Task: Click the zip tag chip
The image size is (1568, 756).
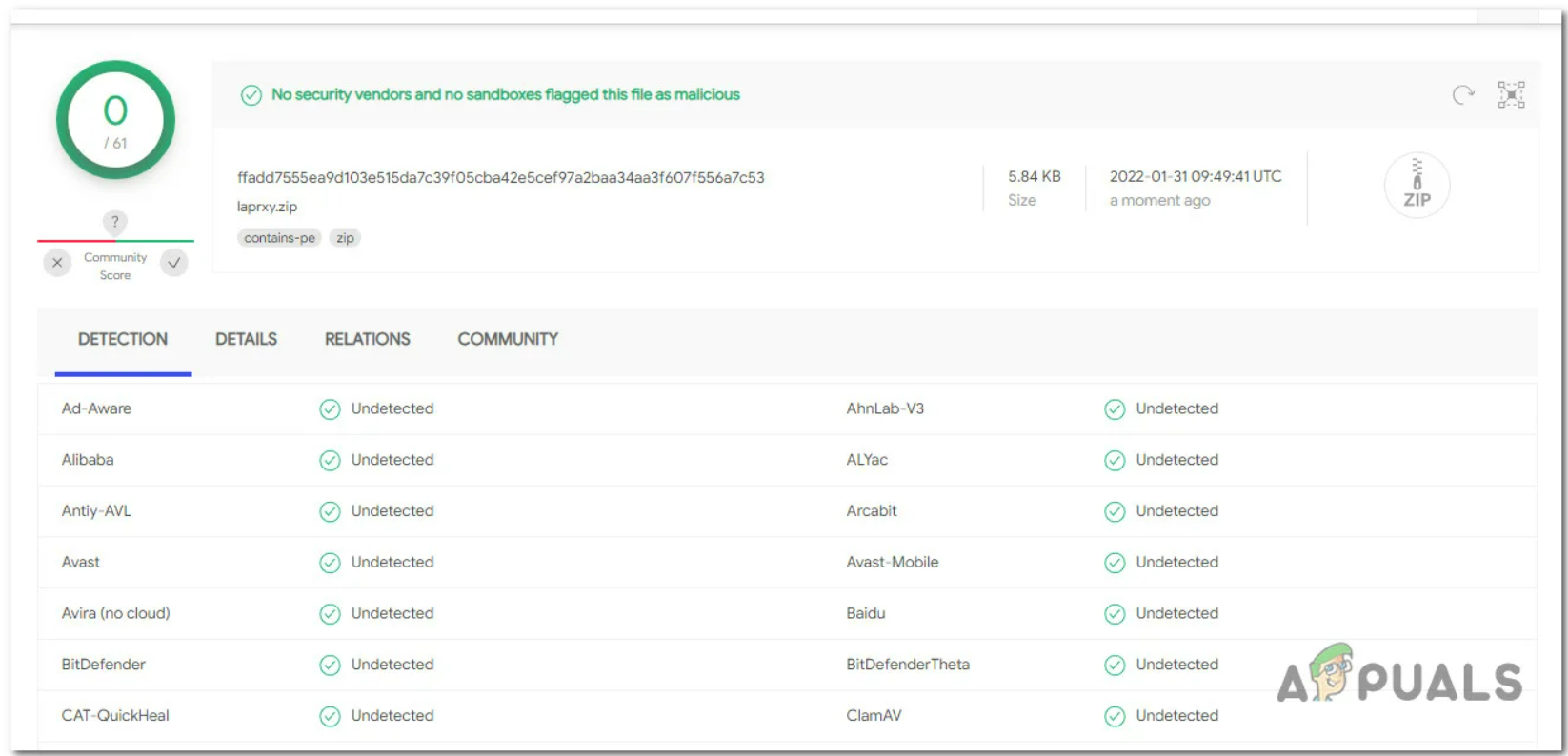Action: [345, 238]
